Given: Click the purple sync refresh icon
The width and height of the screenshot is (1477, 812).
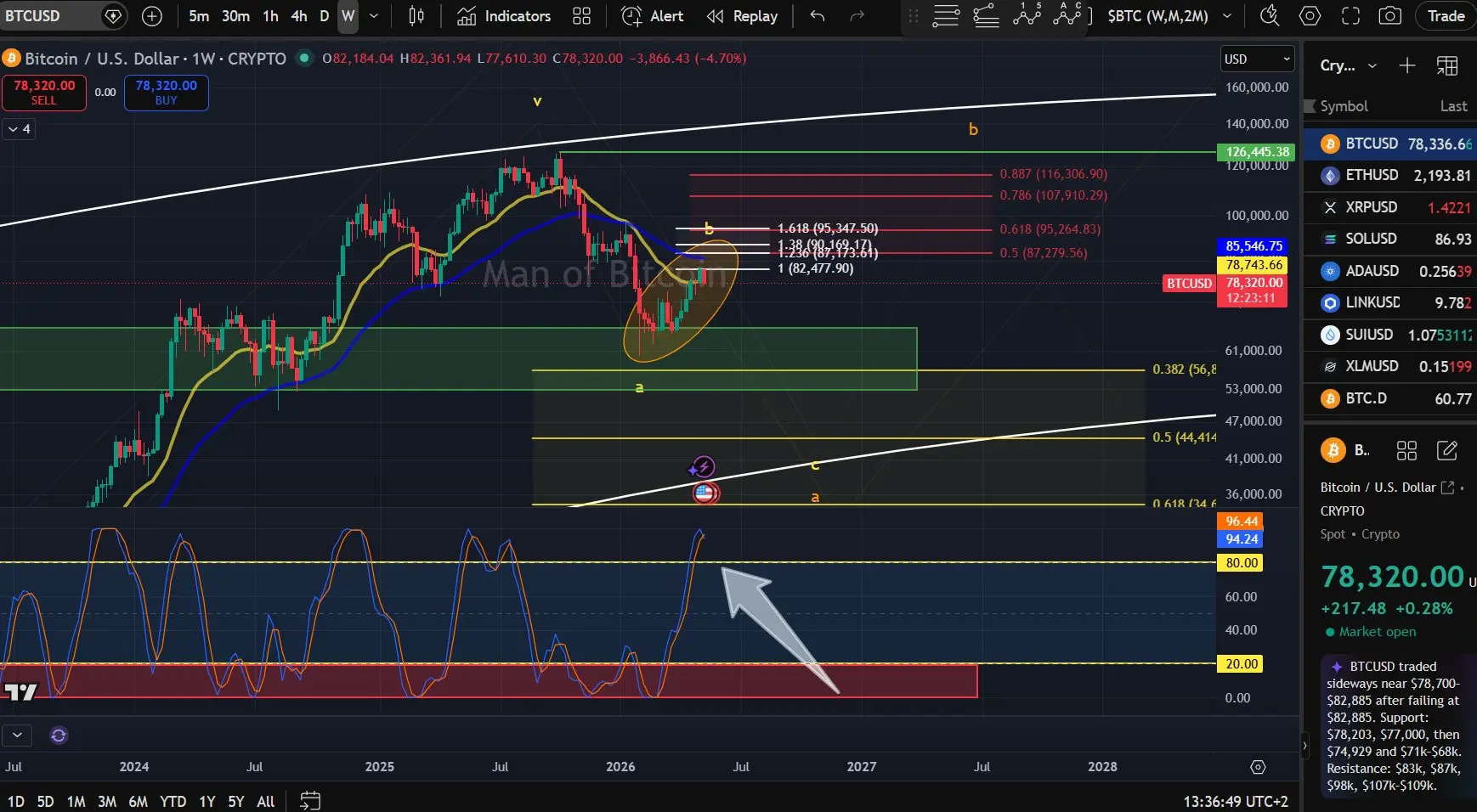Looking at the screenshot, I should (x=59, y=736).
